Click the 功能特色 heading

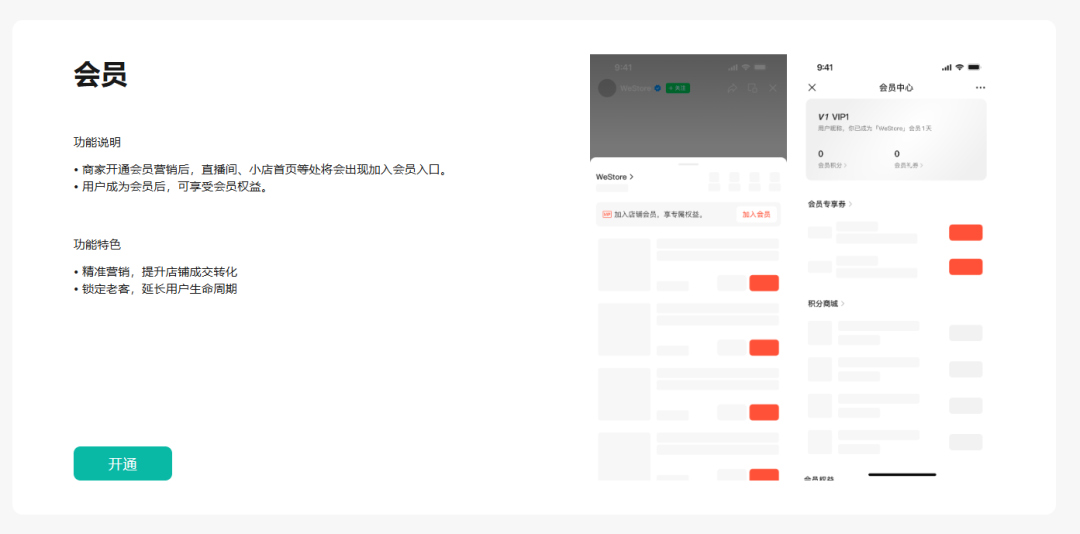pyautogui.click(x=97, y=245)
